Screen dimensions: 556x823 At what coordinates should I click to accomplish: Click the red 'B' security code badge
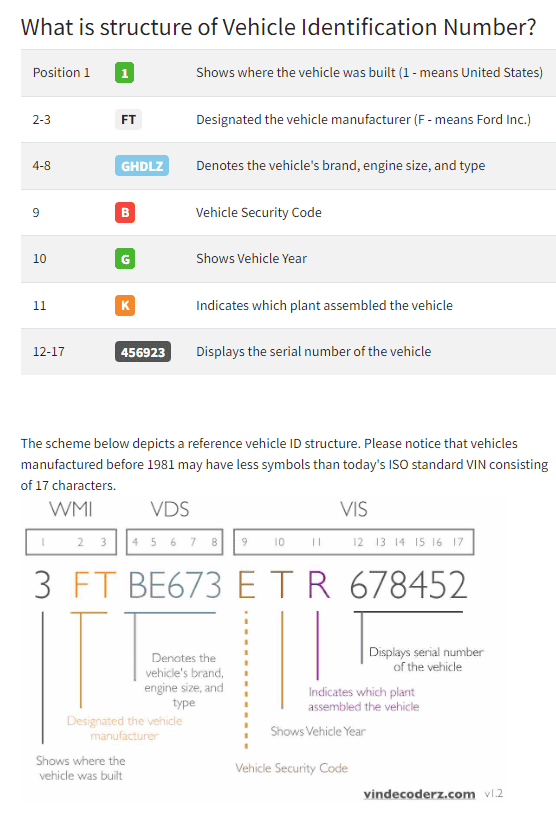[x=125, y=213]
